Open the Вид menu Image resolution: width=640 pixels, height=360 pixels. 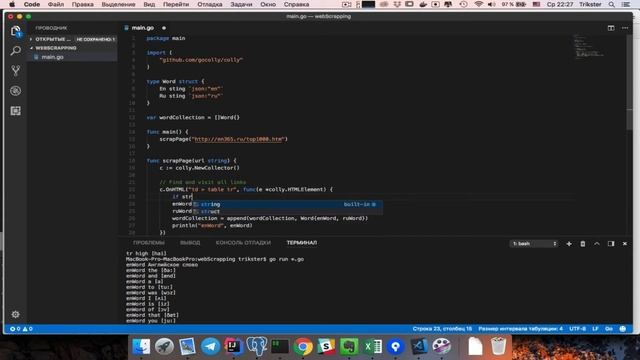pyautogui.click(x=149, y=4)
